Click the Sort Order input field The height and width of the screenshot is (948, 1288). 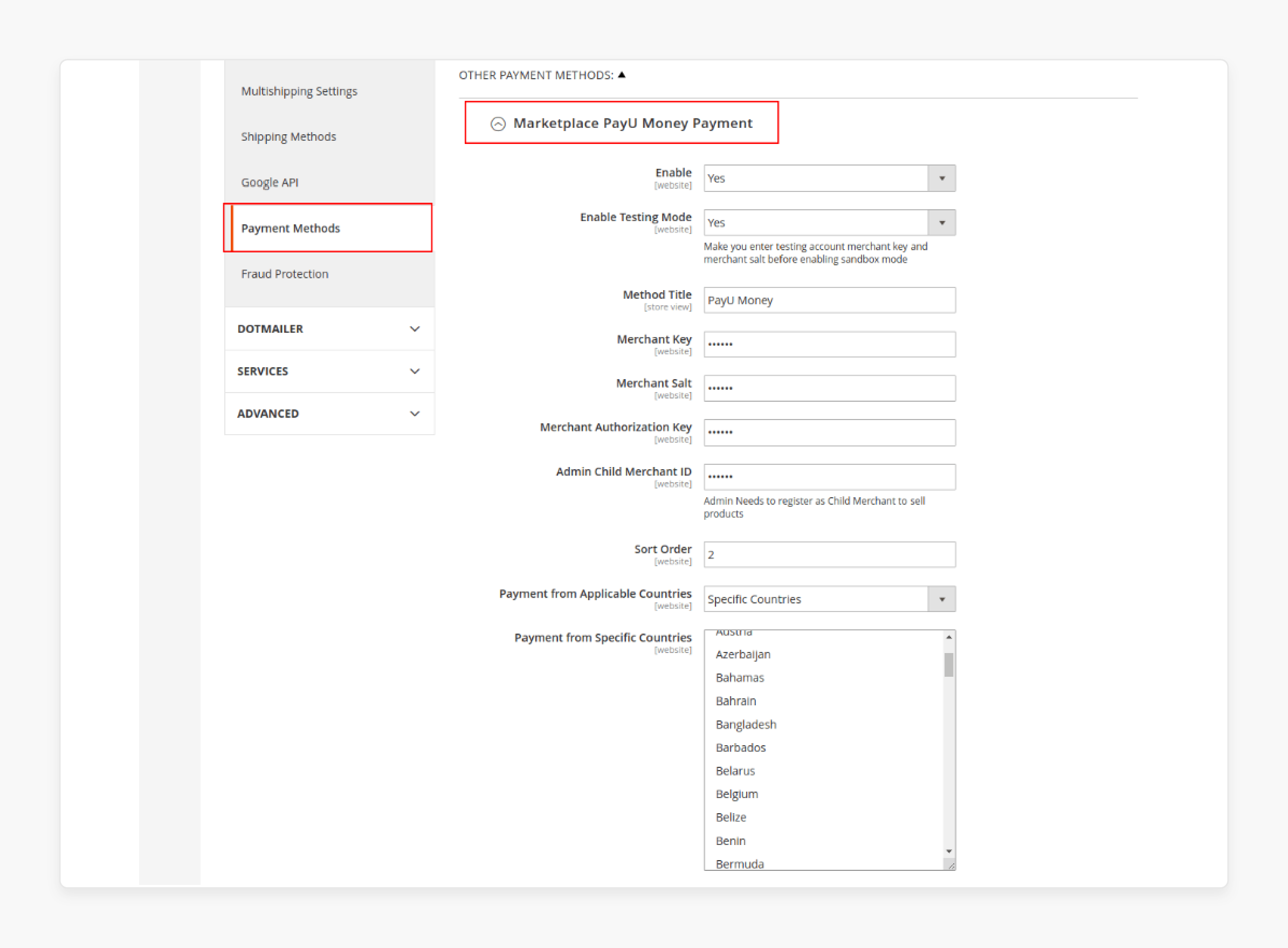[828, 555]
